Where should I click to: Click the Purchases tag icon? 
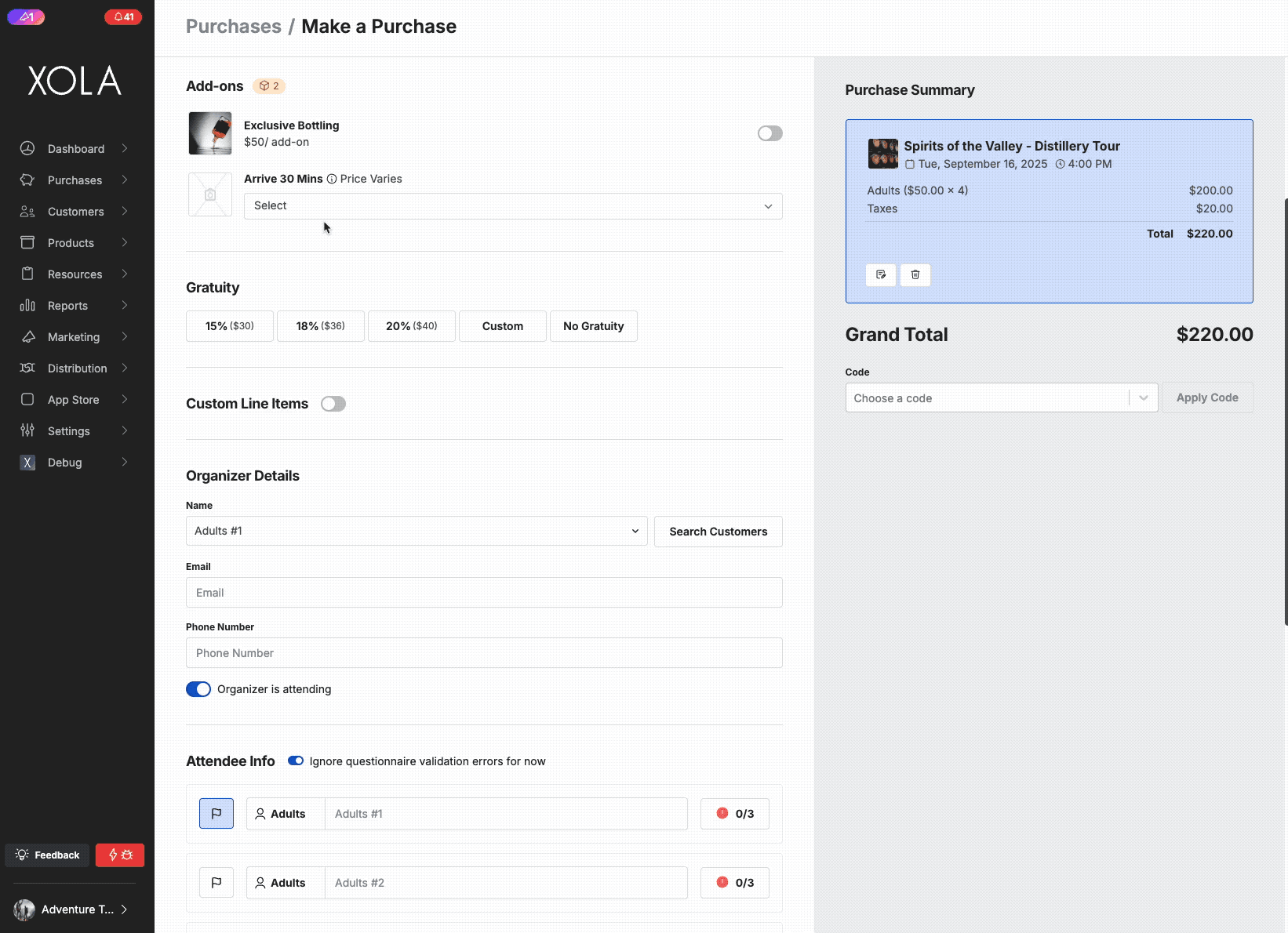[27, 180]
